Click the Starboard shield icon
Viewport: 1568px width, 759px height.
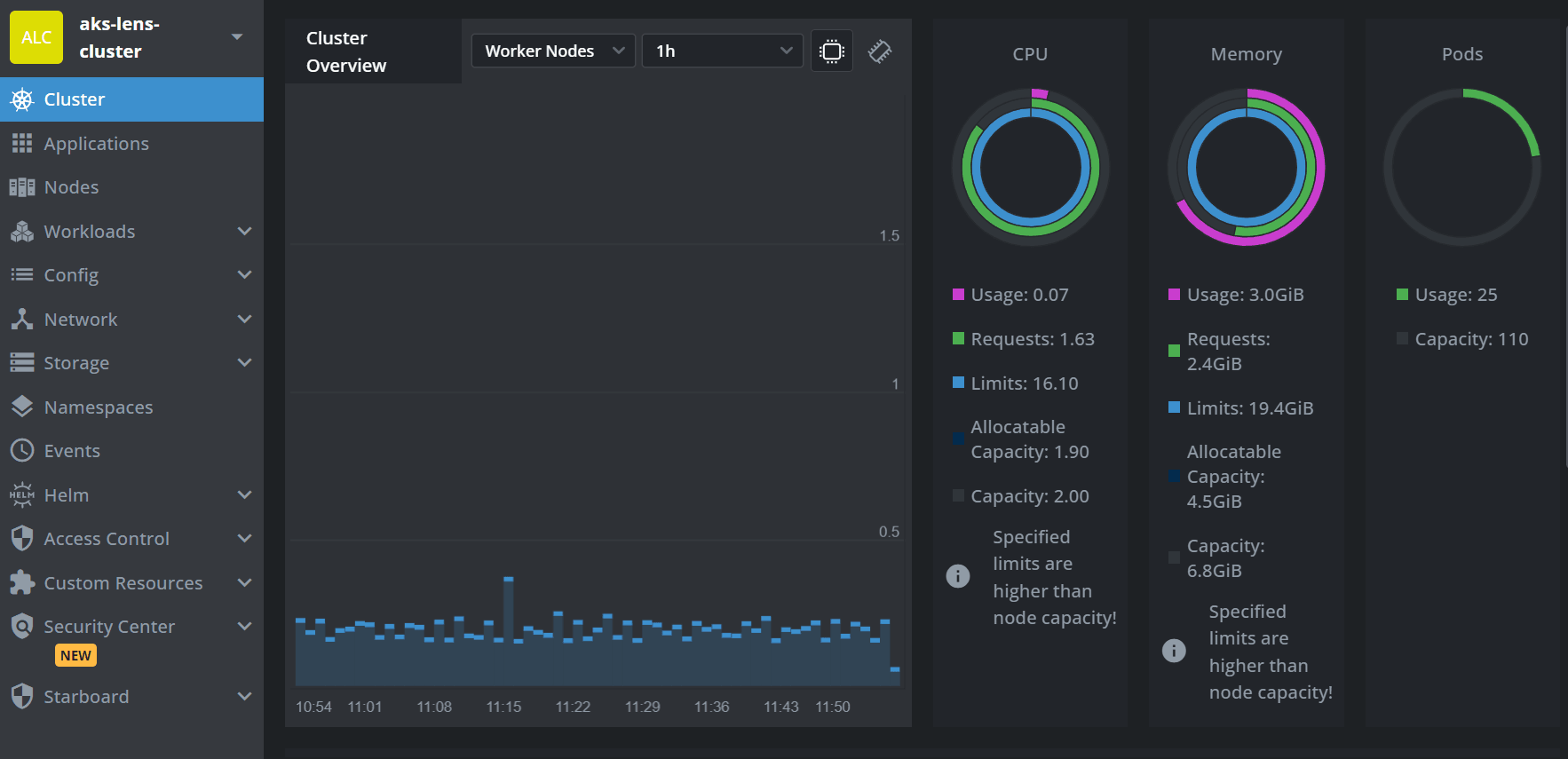pos(22,697)
